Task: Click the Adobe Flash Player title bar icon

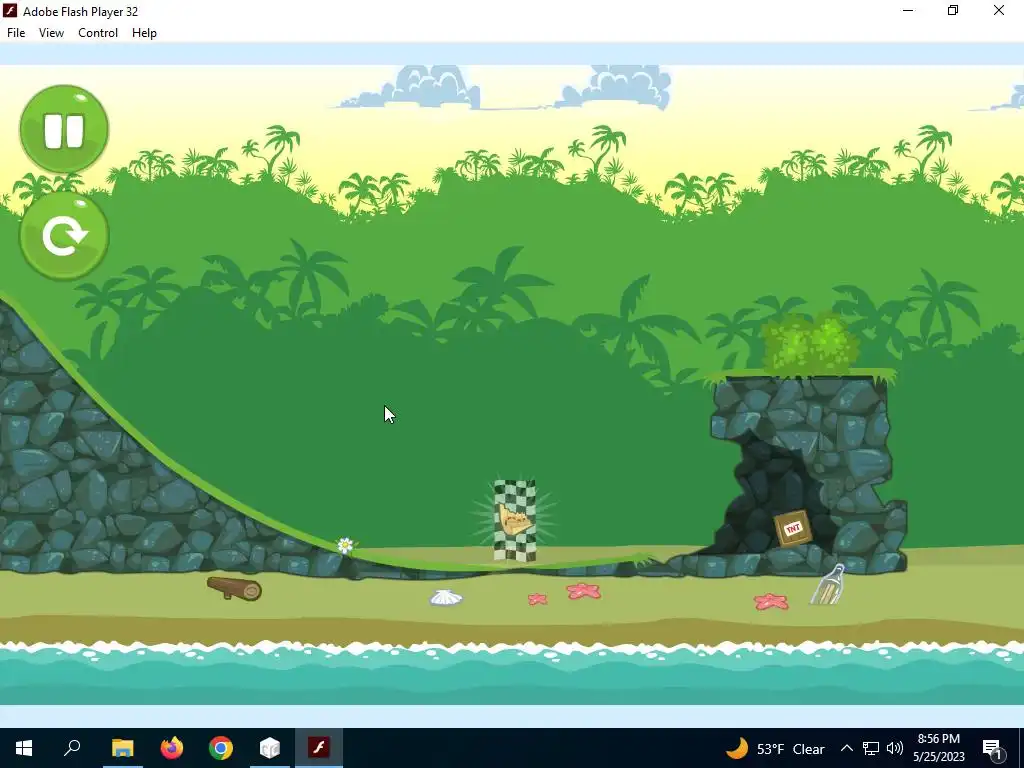Action: pos(10,11)
